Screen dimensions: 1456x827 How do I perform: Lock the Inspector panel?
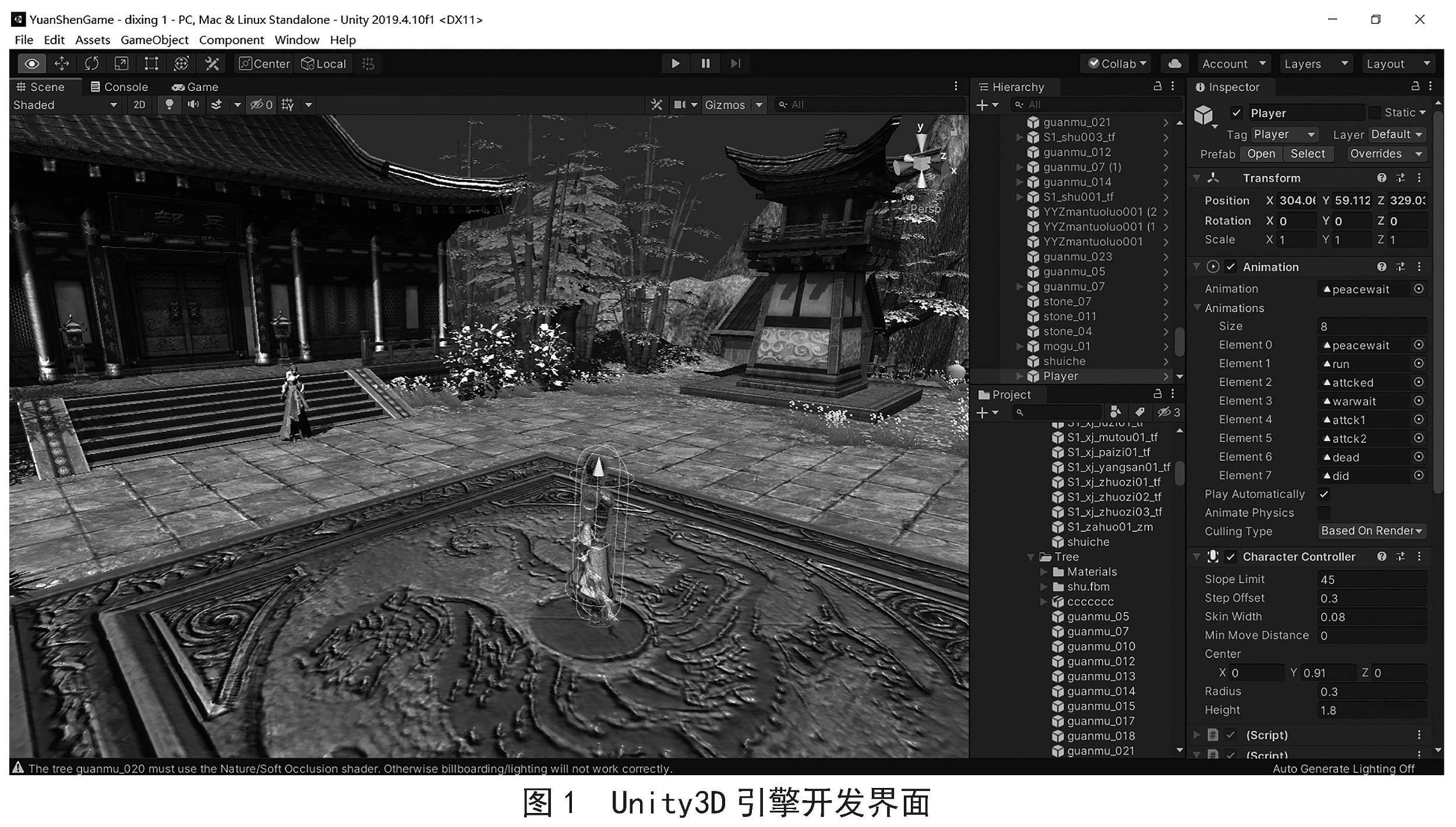(1415, 86)
